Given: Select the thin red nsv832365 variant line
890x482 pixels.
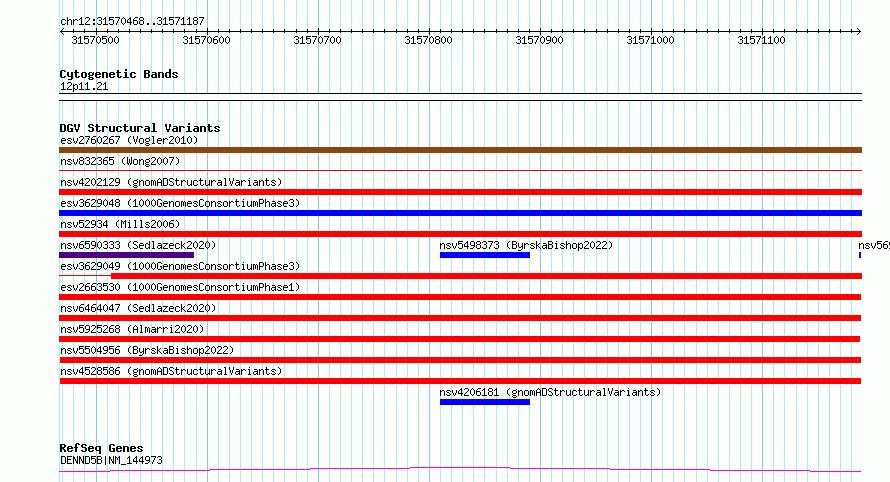Looking at the screenshot, I should point(460,170).
